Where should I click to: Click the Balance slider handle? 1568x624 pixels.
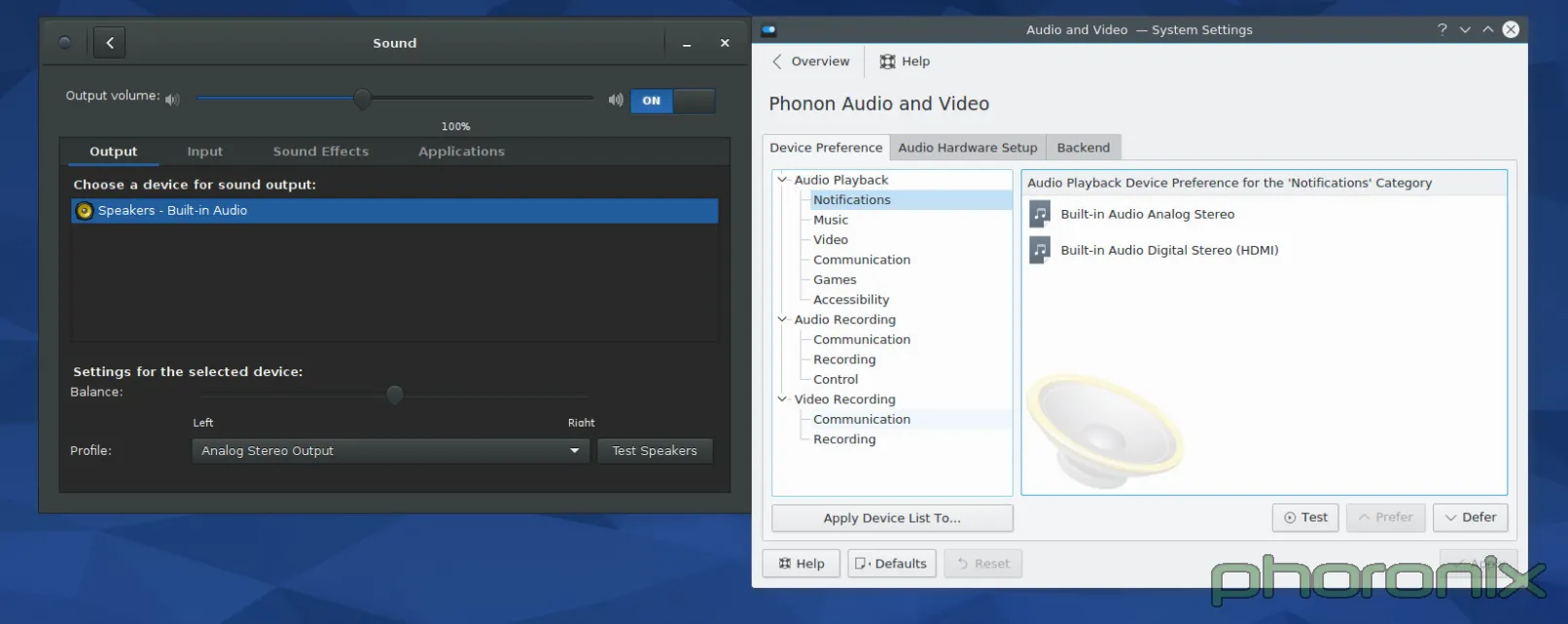[x=394, y=395]
